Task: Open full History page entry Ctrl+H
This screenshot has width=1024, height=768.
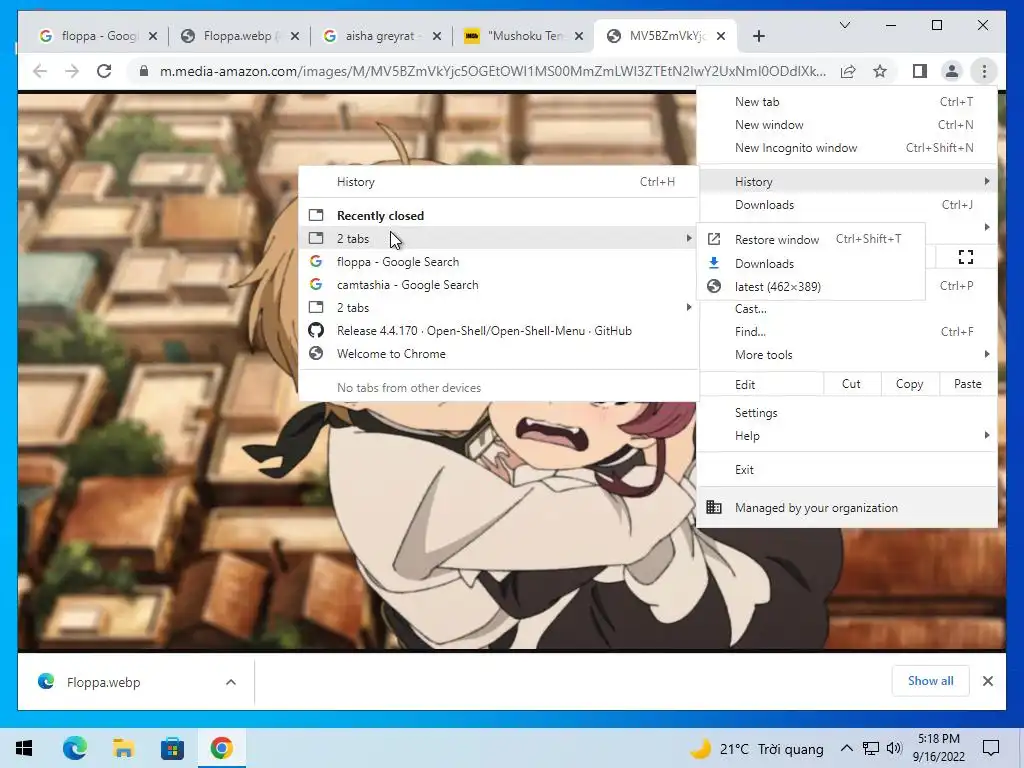Action: tap(499, 182)
